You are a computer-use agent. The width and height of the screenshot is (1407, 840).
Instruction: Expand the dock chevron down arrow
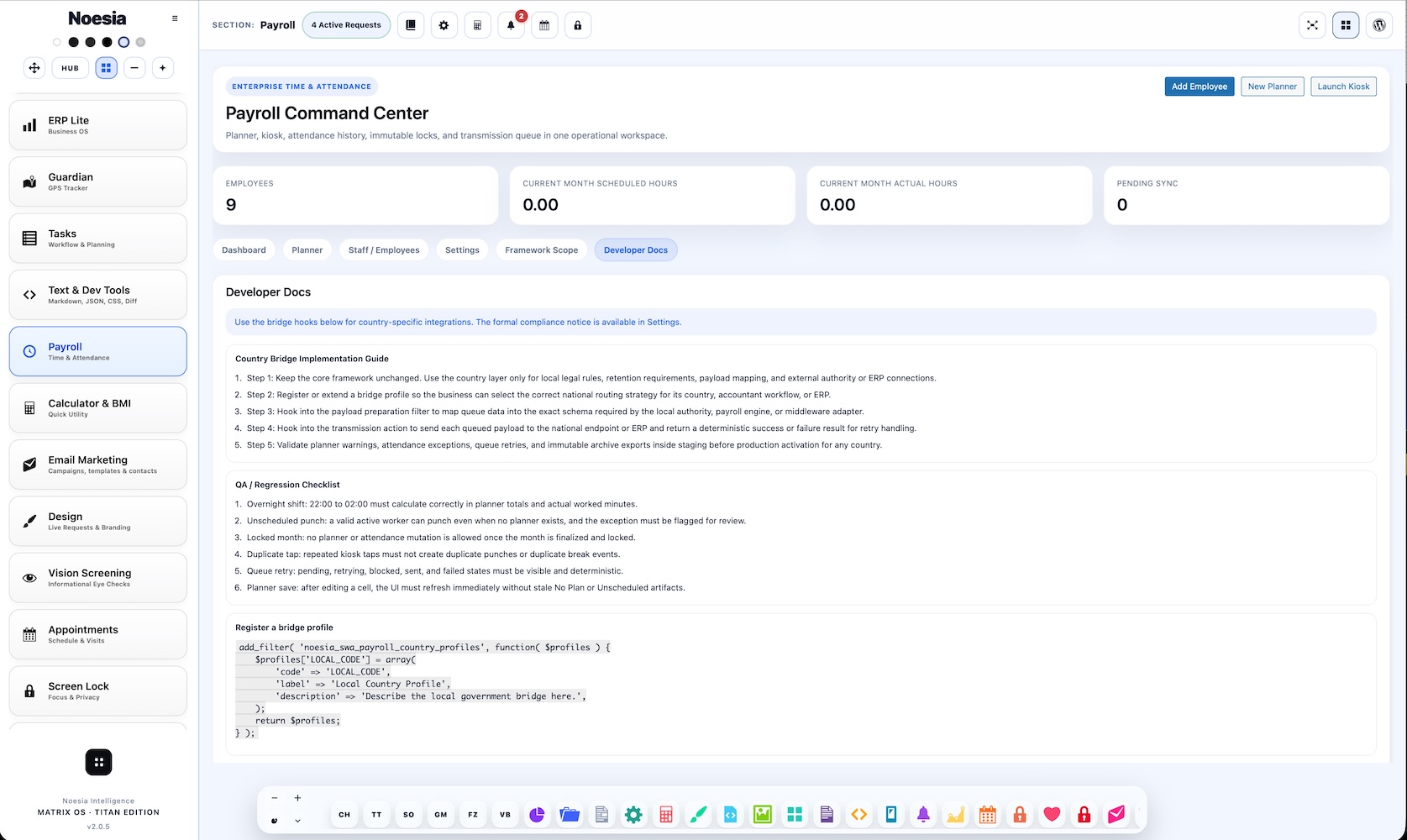pyautogui.click(x=297, y=821)
